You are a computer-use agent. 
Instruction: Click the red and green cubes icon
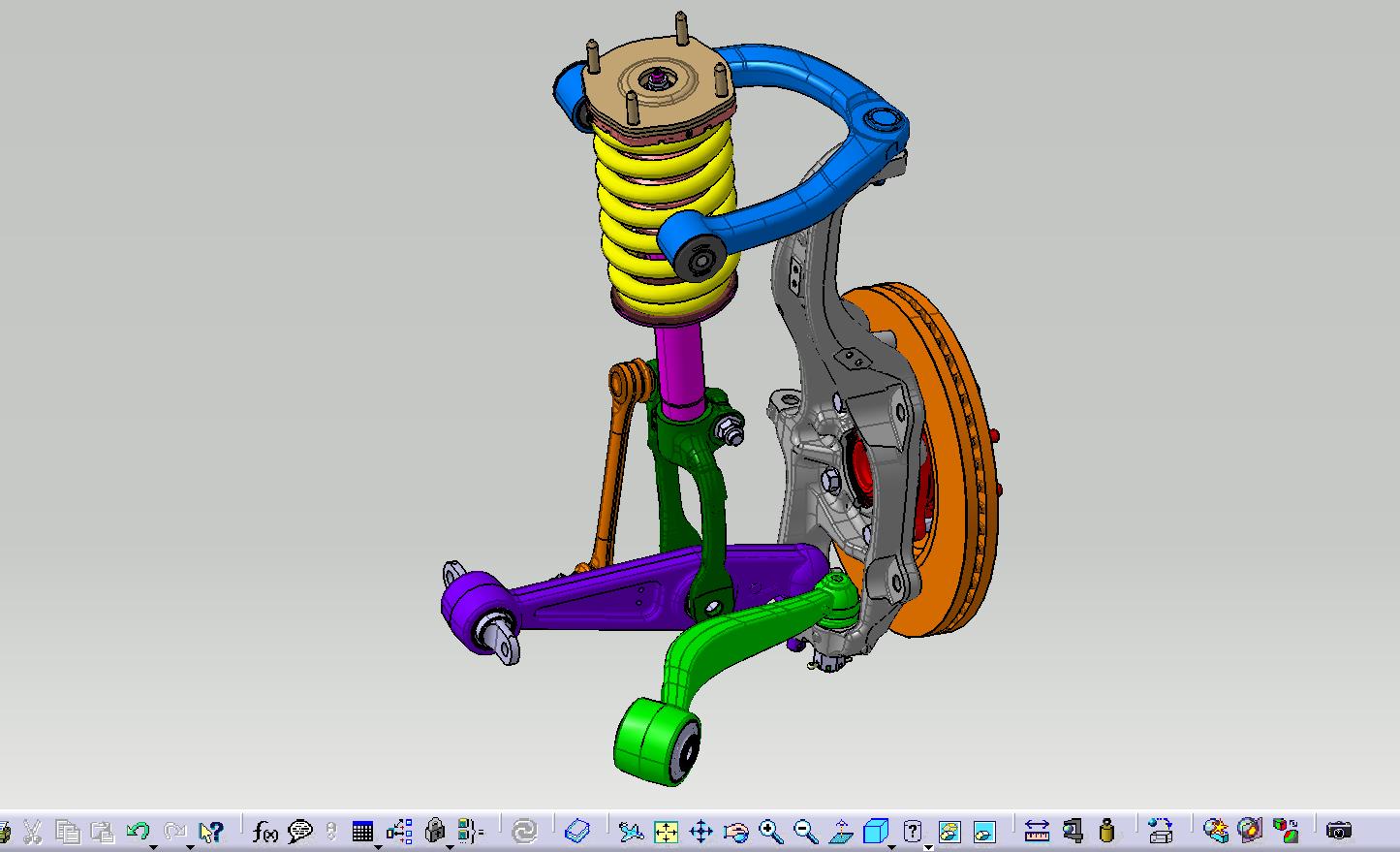tap(1286, 831)
